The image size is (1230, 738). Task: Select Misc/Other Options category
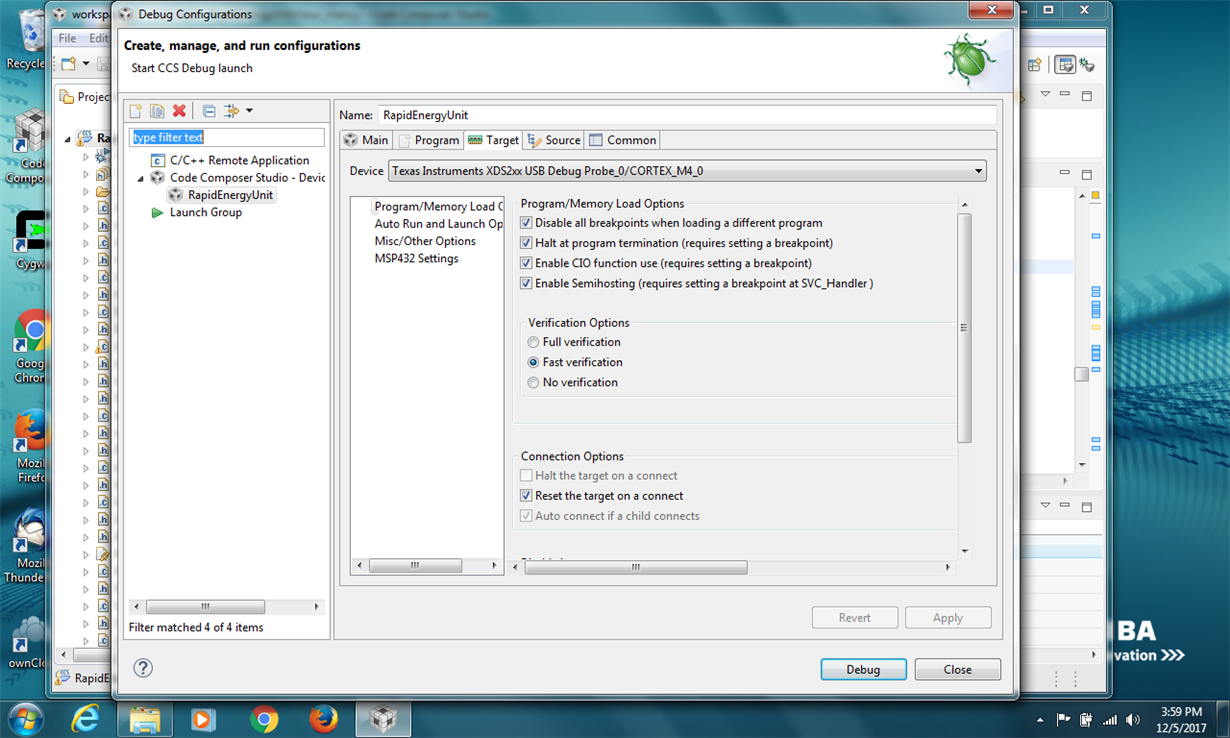click(x=425, y=241)
